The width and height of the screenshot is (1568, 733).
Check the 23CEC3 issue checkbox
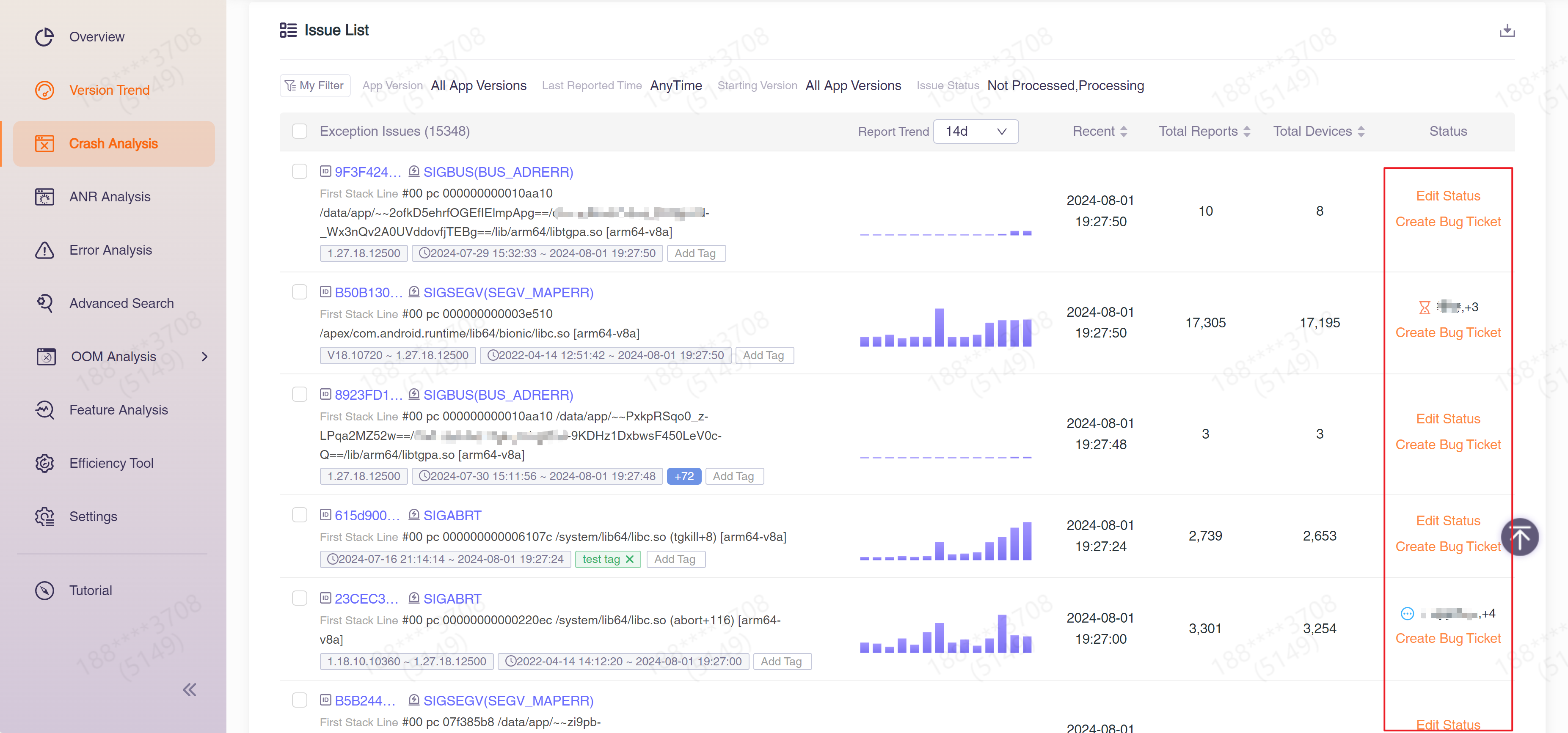pos(300,598)
